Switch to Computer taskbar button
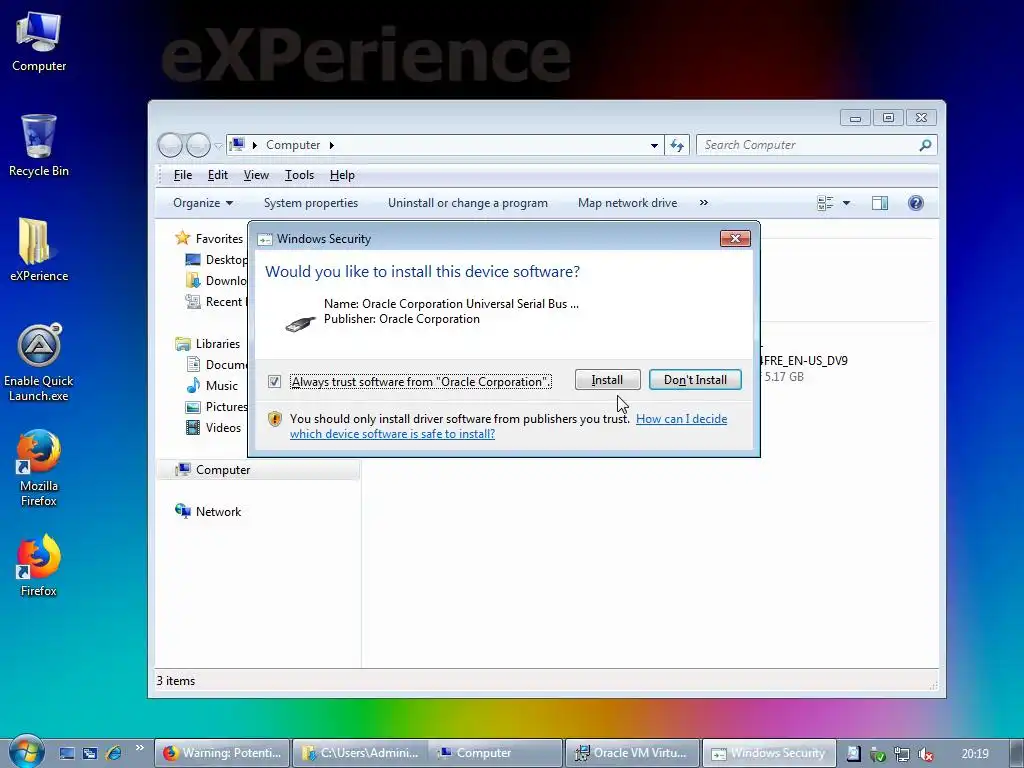This screenshot has width=1024, height=768. pos(496,753)
